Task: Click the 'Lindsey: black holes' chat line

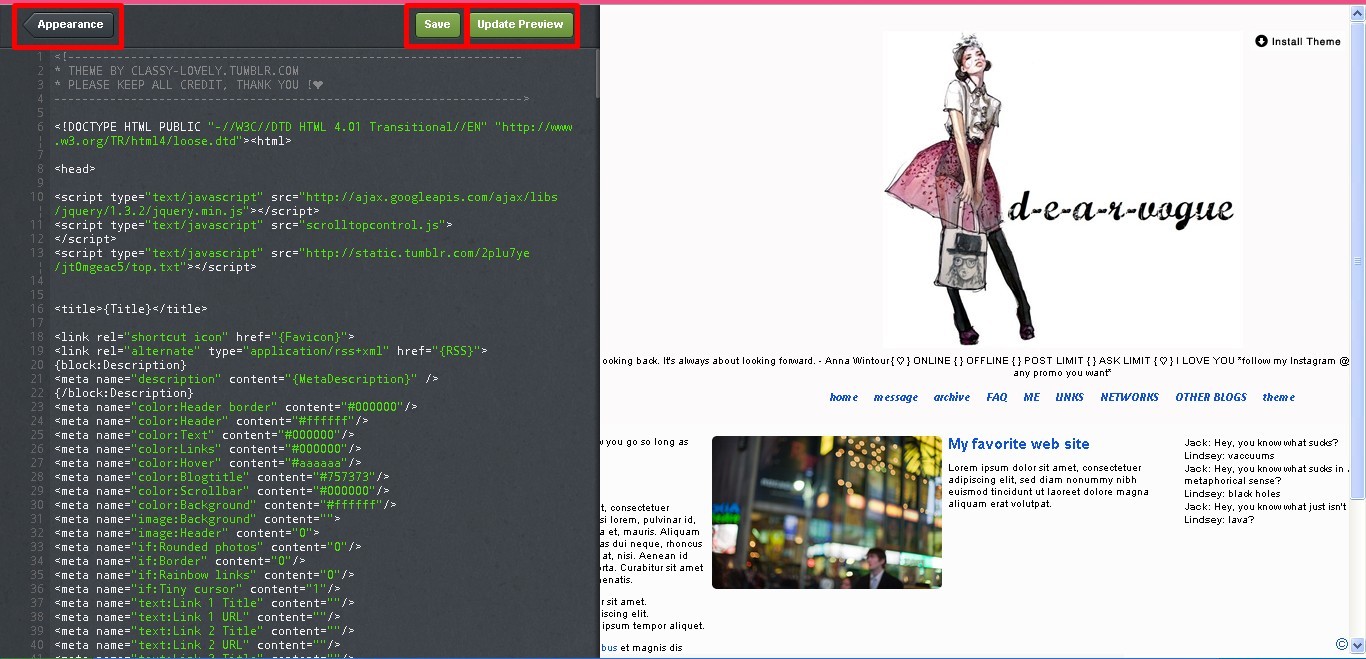Action: 1232,494
